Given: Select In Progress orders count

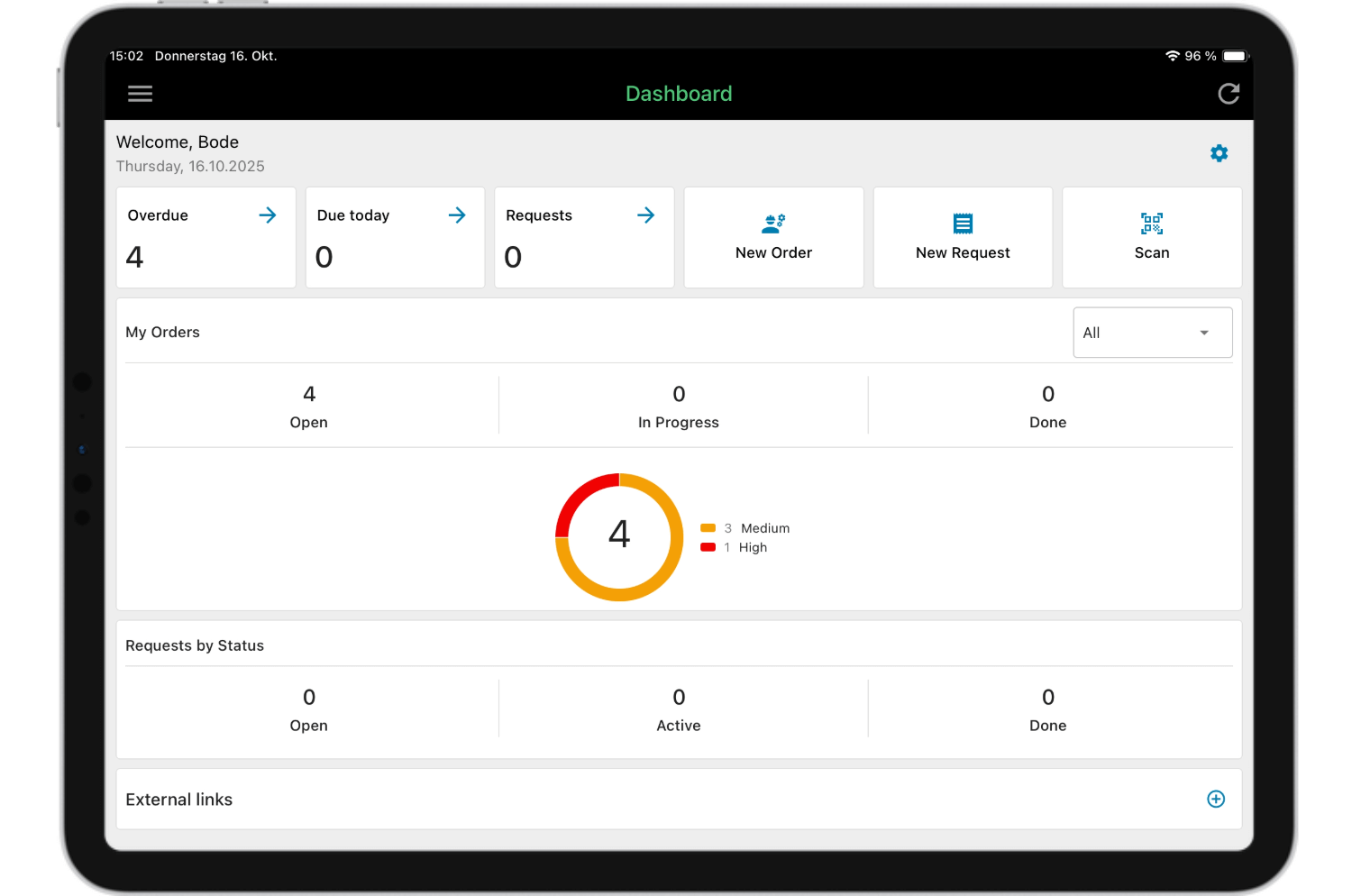Looking at the screenshot, I should (x=679, y=406).
